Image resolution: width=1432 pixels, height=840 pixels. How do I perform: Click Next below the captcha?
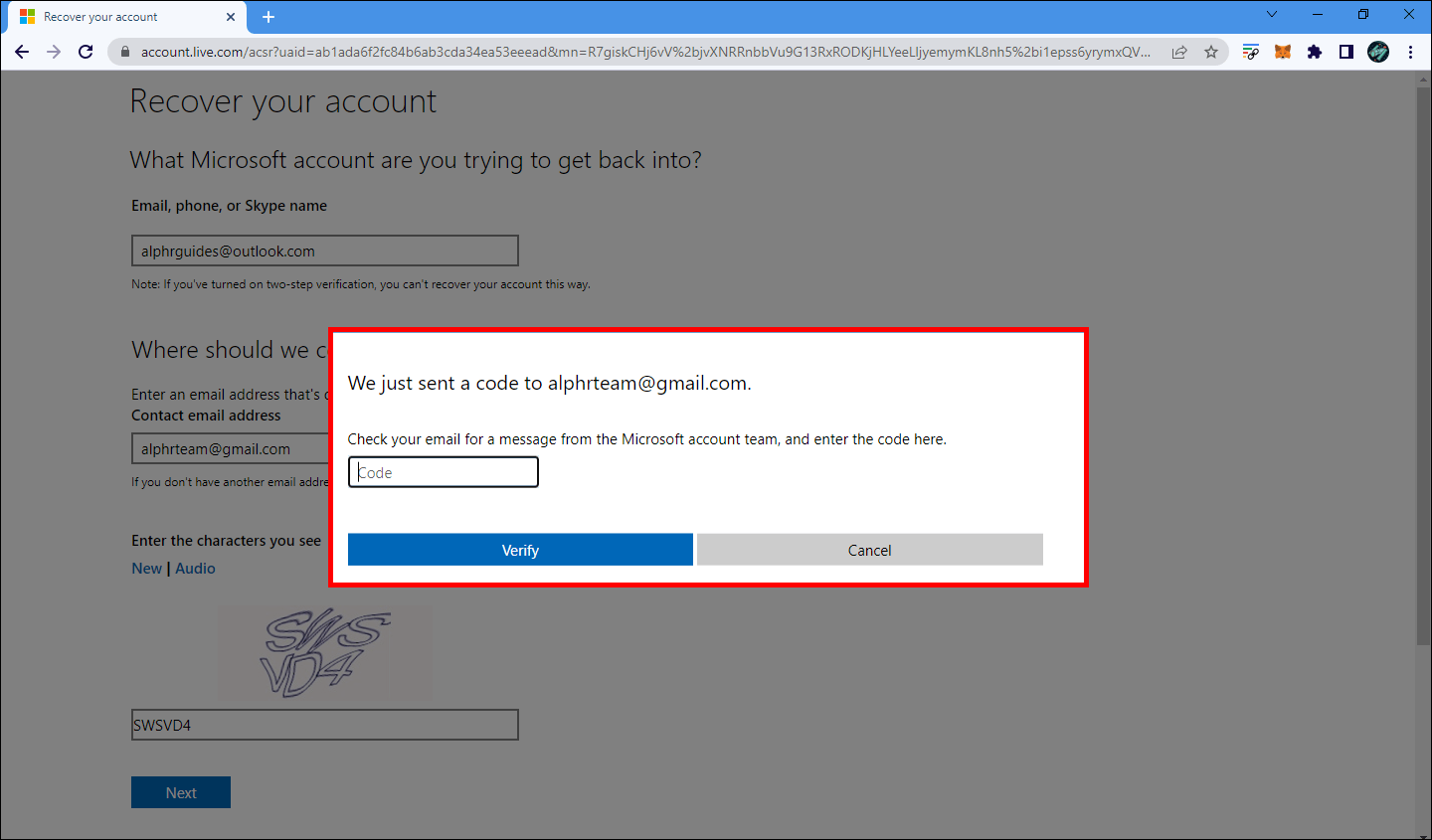(180, 792)
